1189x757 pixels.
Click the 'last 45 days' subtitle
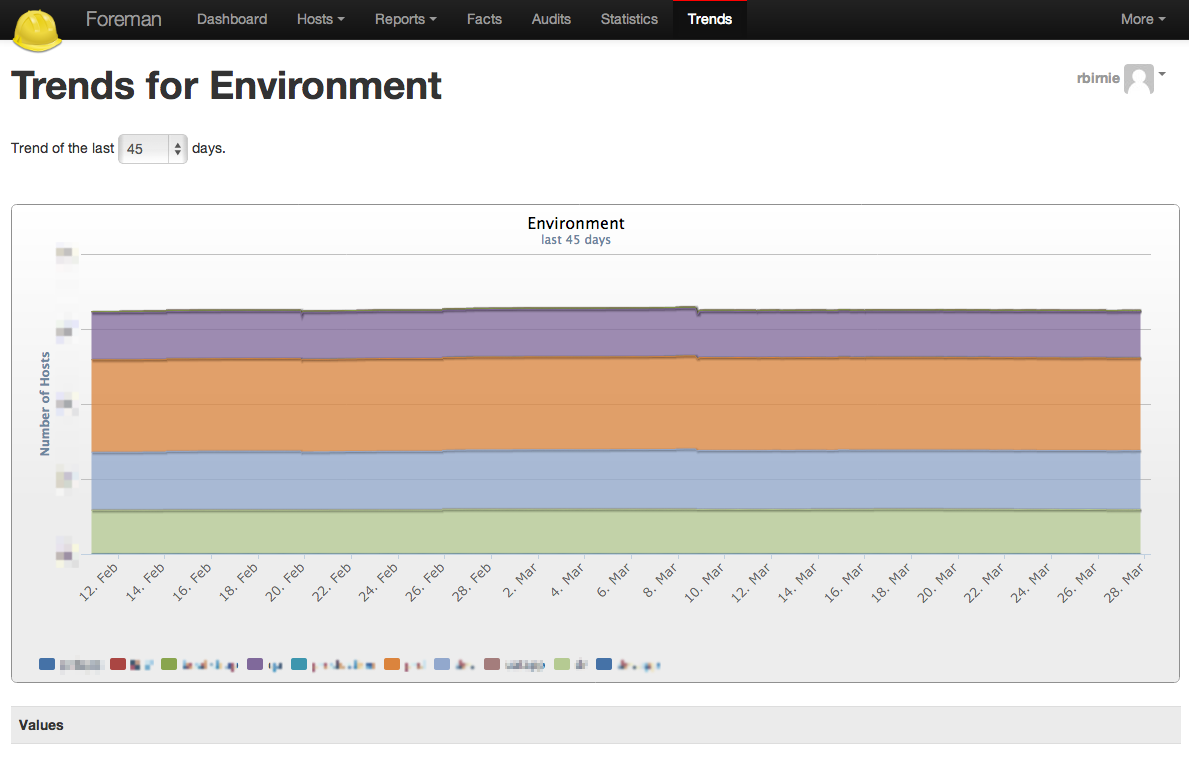[576, 240]
